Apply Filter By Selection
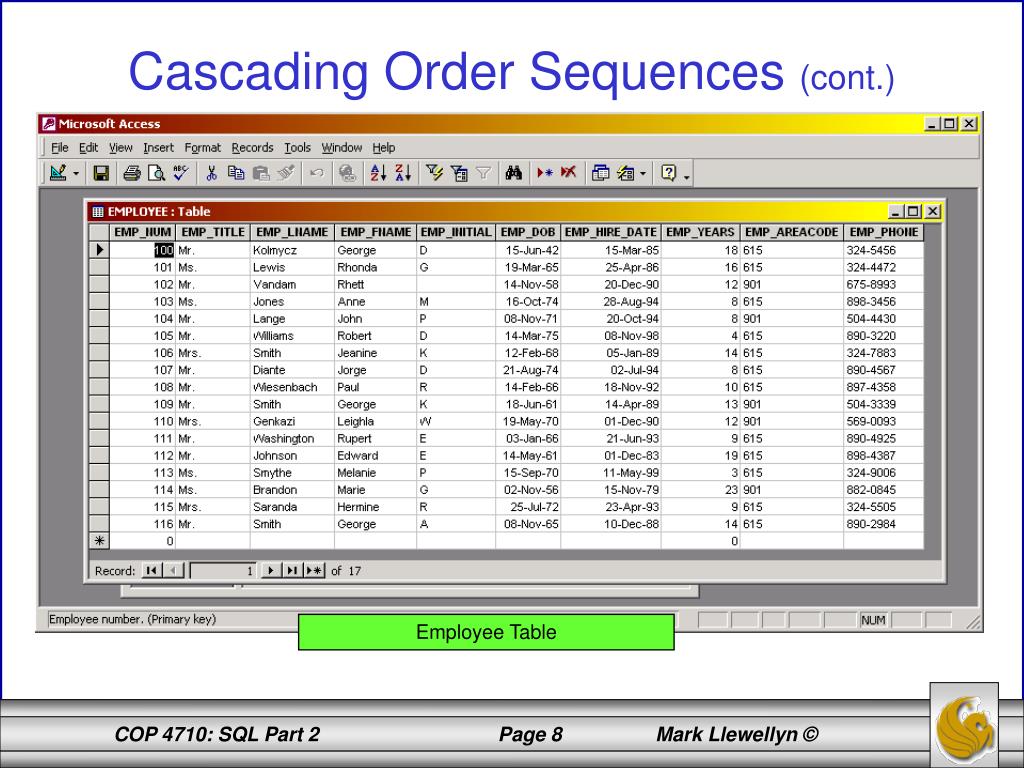Image resolution: width=1024 pixels, height=768 pixels. [x=434, y=173]
